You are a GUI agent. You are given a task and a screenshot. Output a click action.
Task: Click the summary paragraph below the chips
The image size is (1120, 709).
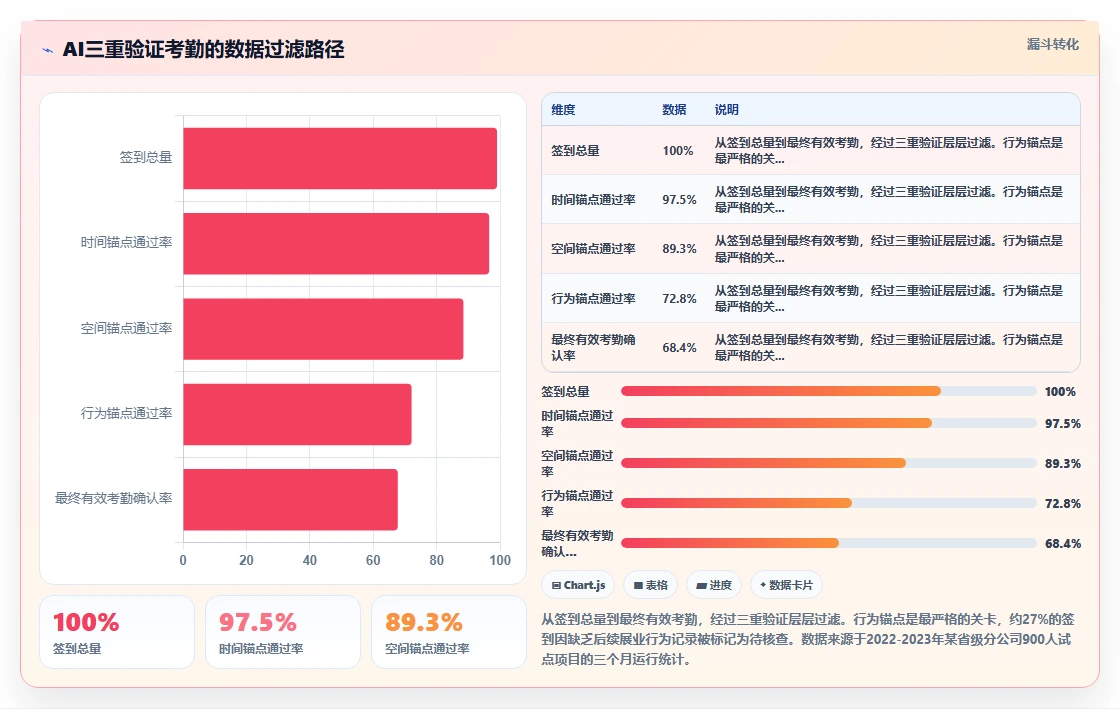click(x=808, y=639)
